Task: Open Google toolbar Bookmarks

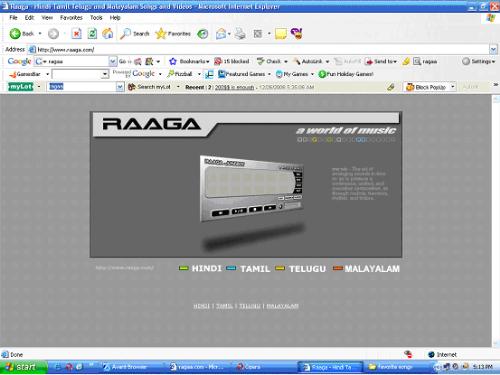Action: (189, 61)
